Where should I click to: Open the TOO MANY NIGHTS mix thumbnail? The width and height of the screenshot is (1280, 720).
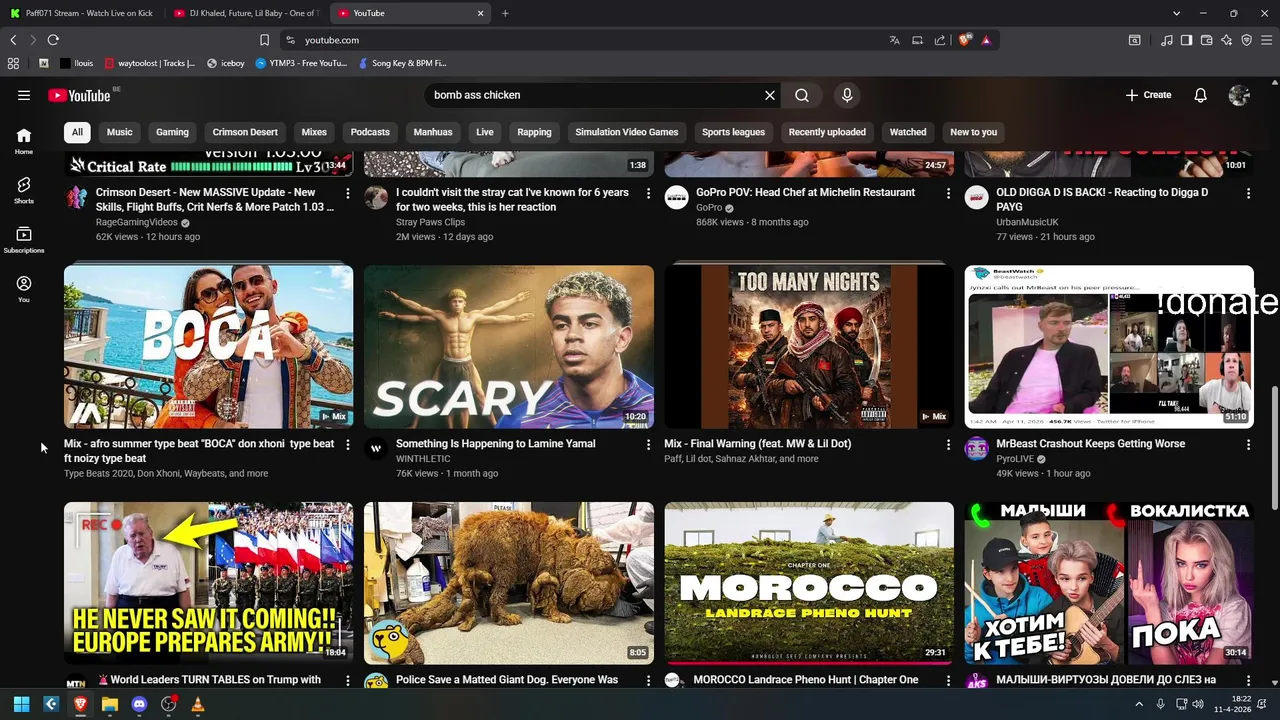coord(809,346)
